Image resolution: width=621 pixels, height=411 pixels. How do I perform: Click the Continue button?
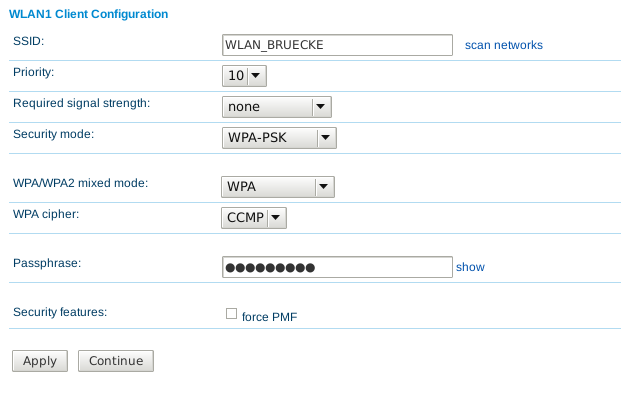pos(116,361)
